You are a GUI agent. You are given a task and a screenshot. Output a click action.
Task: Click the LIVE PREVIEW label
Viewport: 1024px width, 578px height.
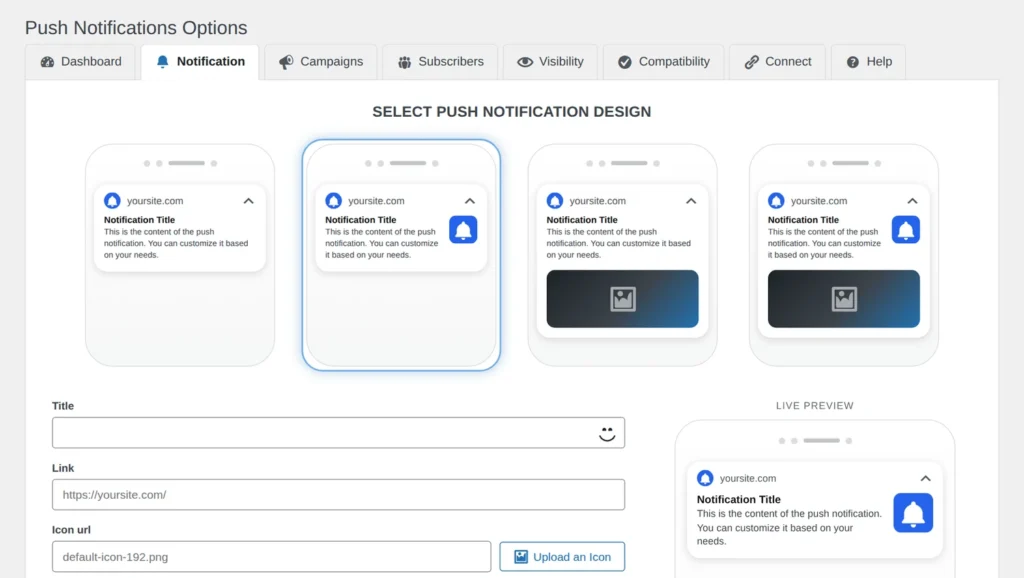click(x=814, y=406)
